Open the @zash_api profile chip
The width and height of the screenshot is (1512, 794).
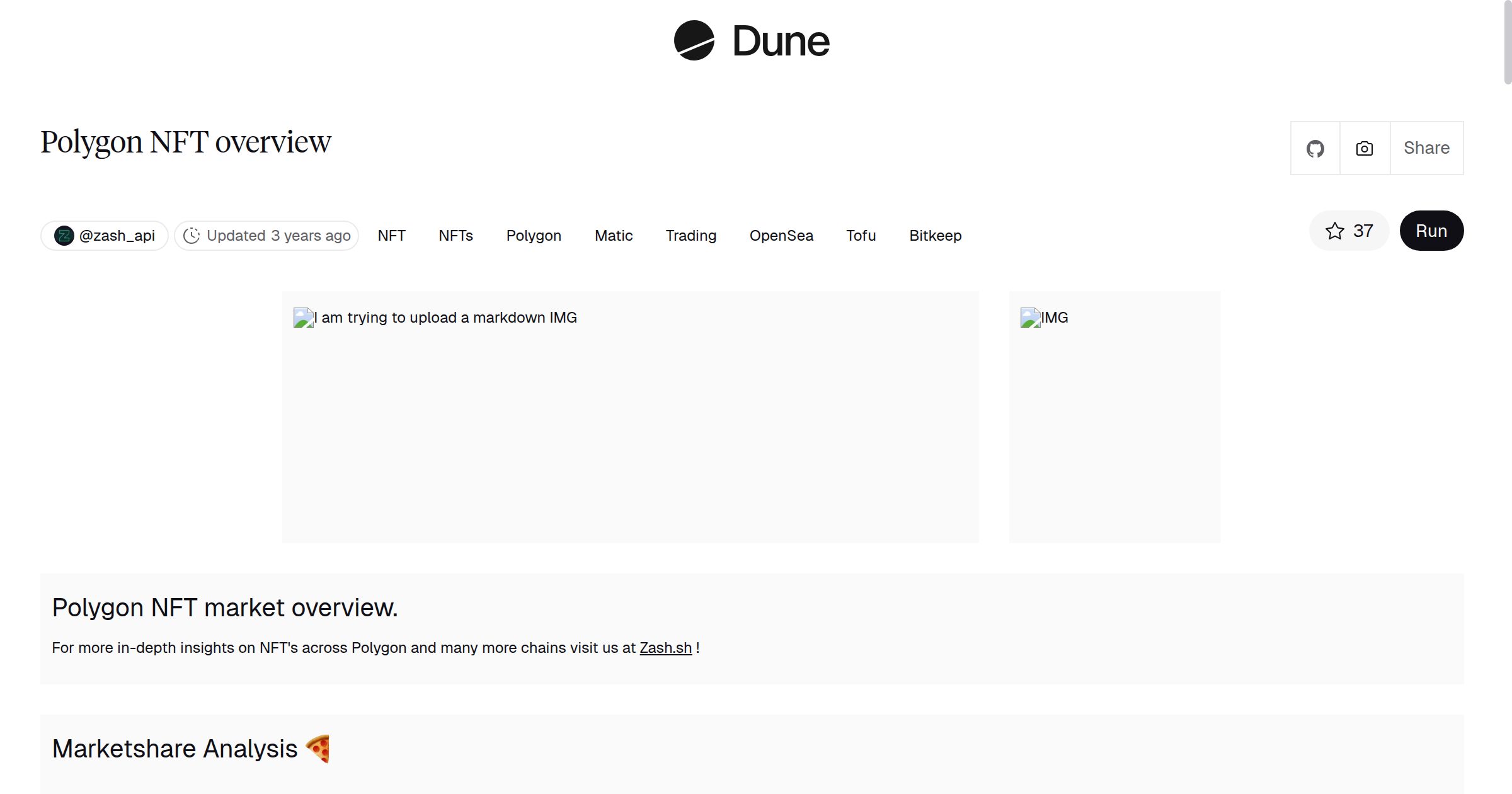(x=117, y=236)
